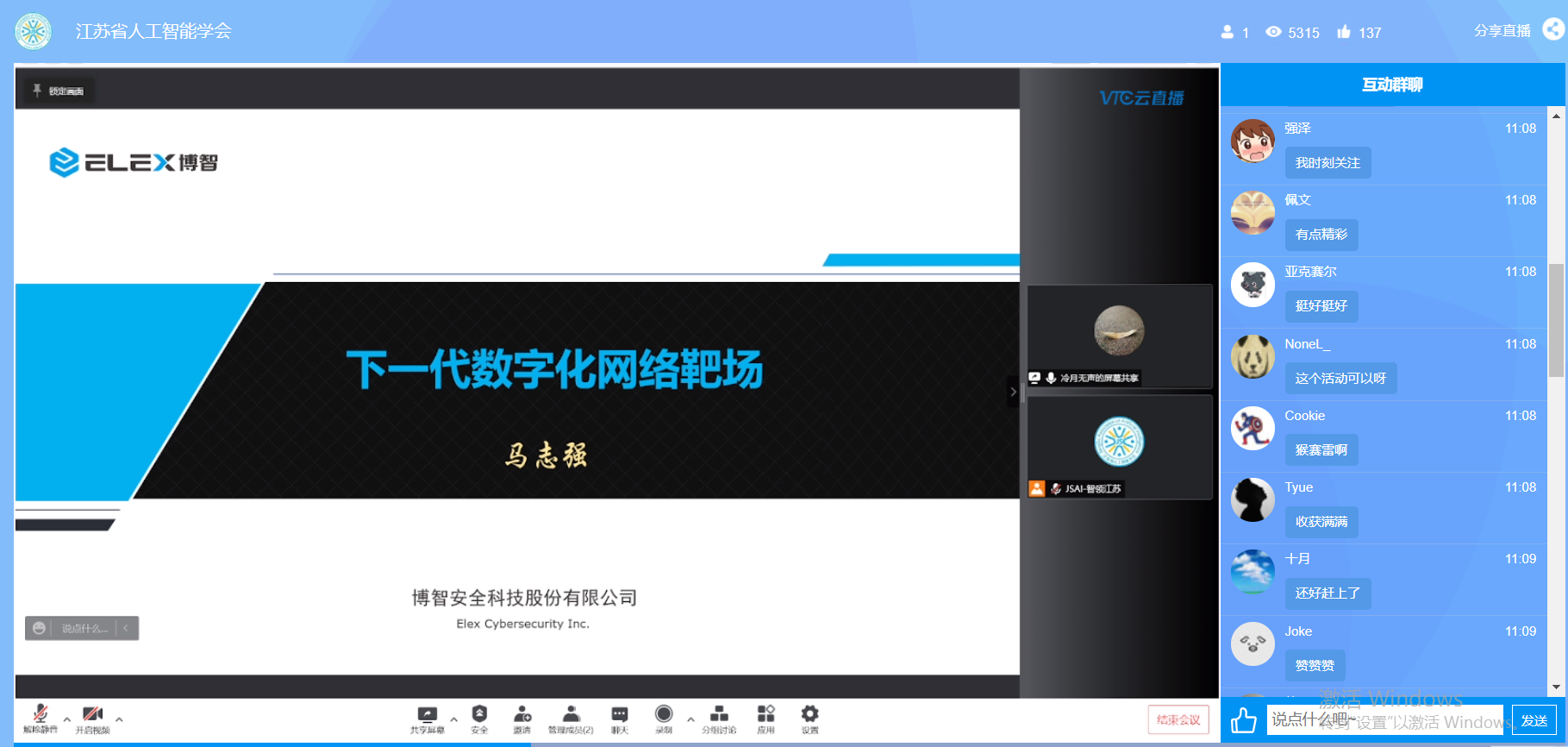The height and width of the screenshot is (747, 1568).
Task: Click the 分享直播 share livestream link
Action: (1502, 31)
